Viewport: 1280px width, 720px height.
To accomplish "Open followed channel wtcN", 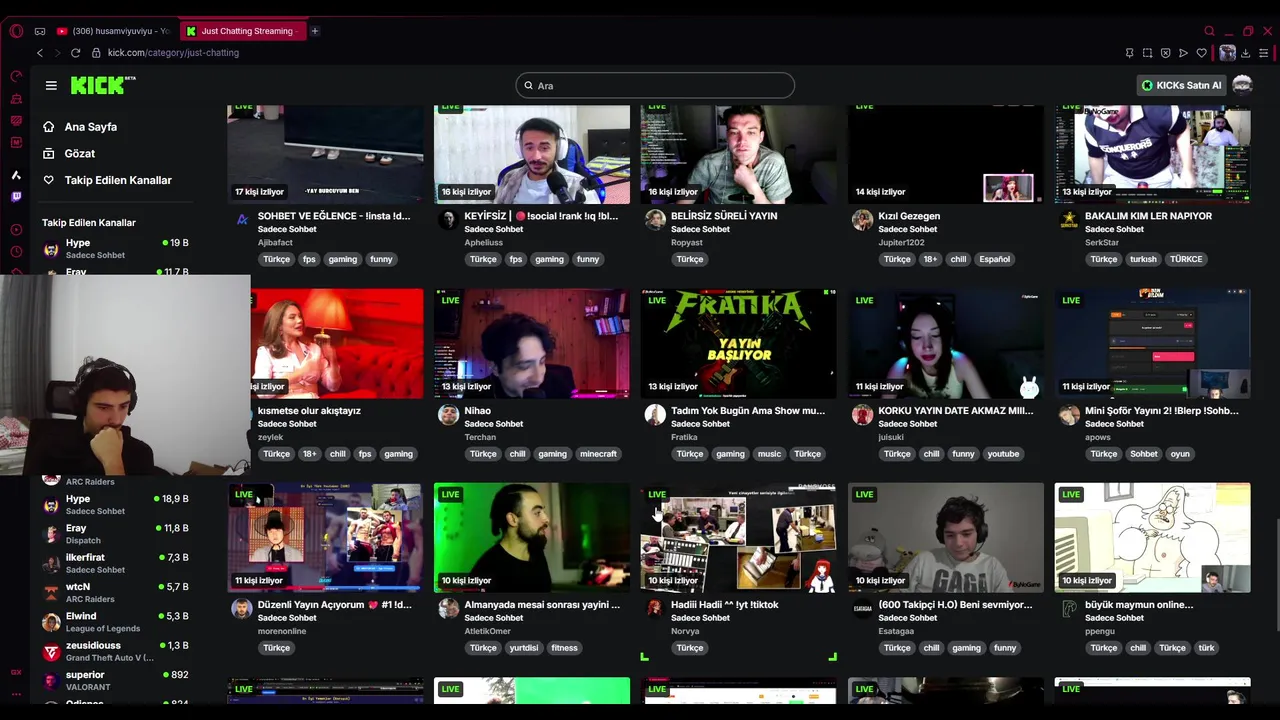I will coord(115,592).
